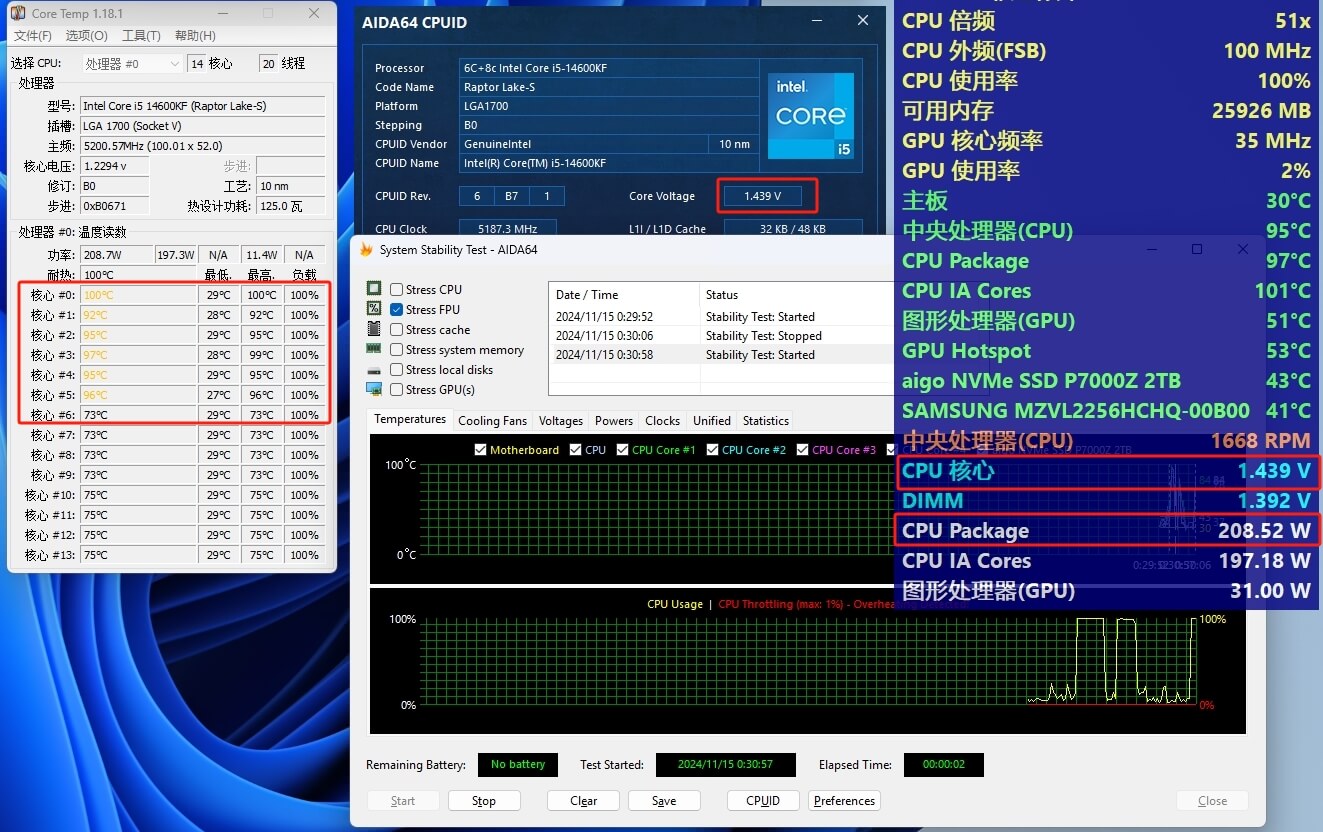Open the 选项(O) menu in Core Temp
The width and height of the screenshot is (1323, 832).
(86, 36)
